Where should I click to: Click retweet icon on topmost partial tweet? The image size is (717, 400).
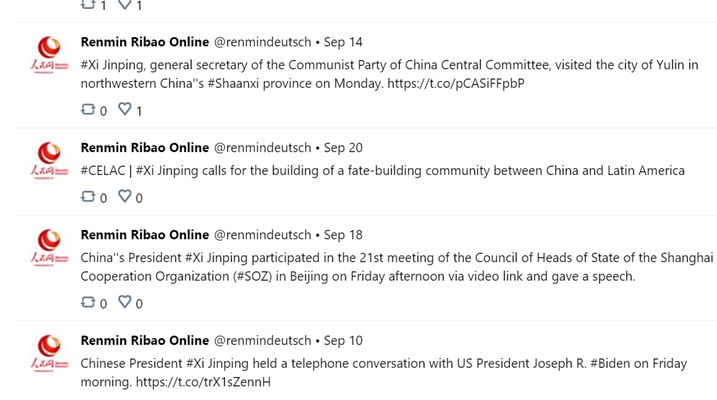(88, 4)
